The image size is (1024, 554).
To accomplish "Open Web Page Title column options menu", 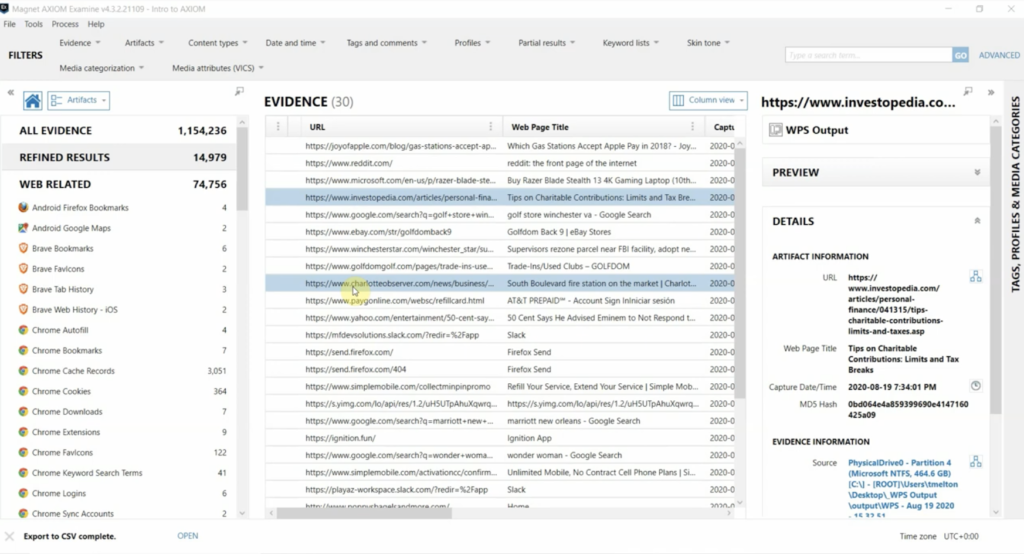I will tap(692, 127).
